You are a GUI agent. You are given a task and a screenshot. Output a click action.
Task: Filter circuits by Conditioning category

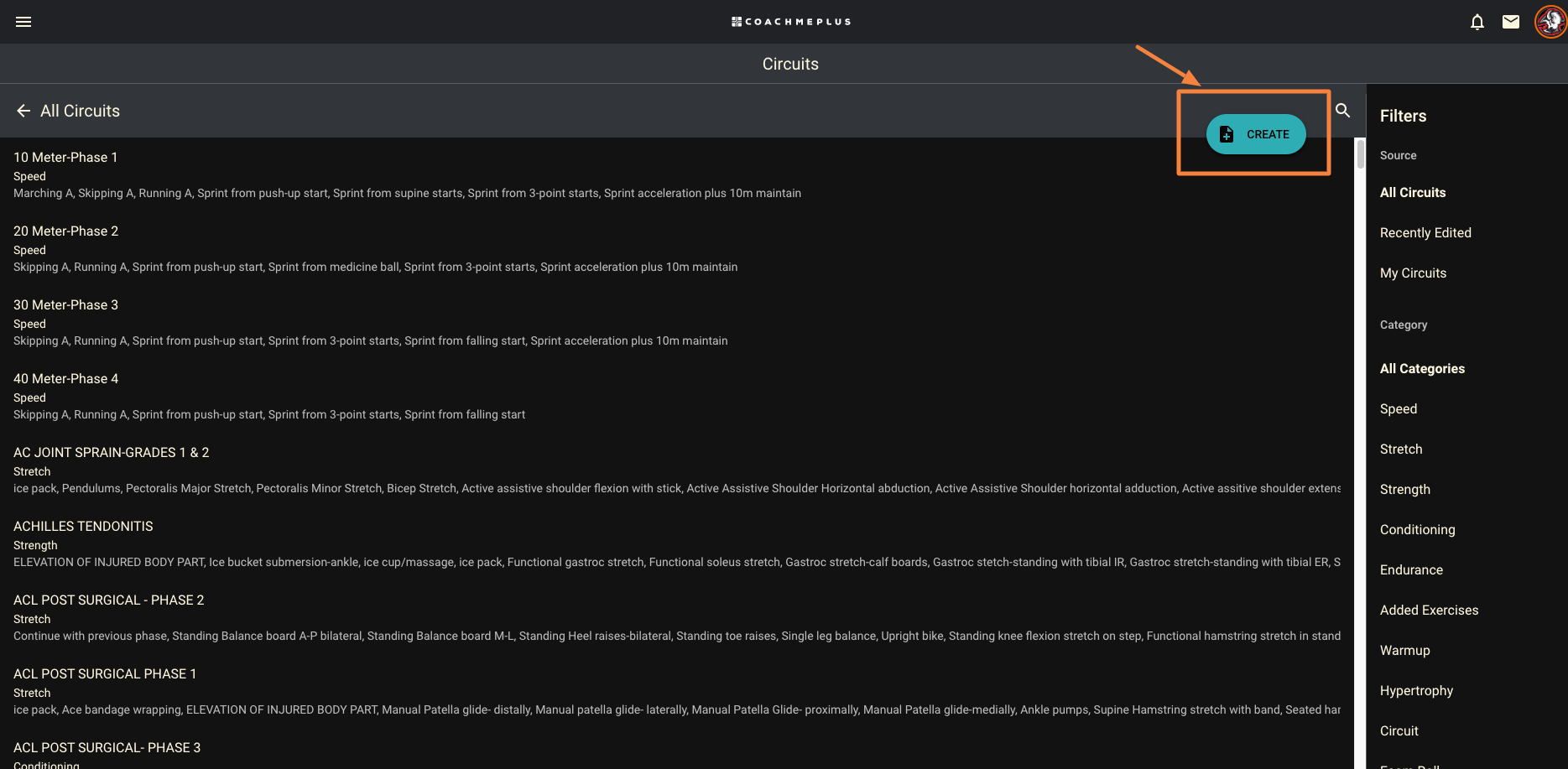tap(1418, 529)
